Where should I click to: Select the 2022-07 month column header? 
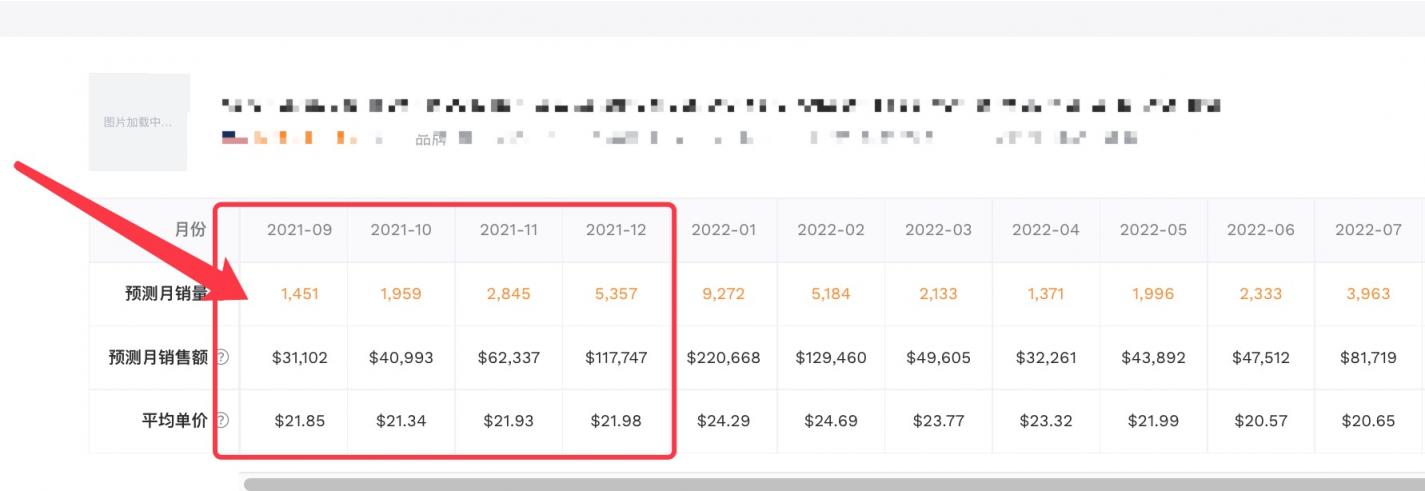pyautogui.click(x=1368, y=230)
